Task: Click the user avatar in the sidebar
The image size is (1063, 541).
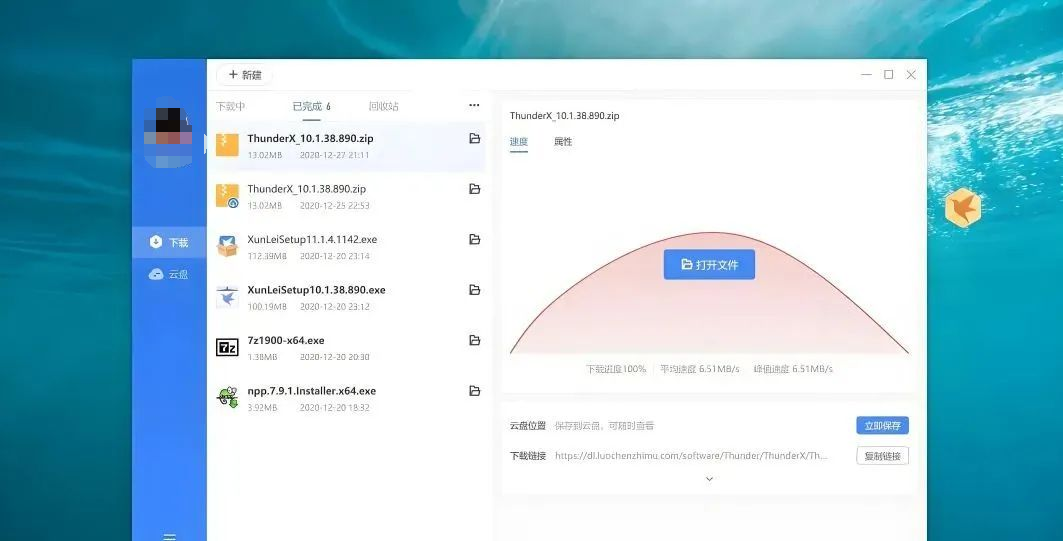Action: click(167, 134)
